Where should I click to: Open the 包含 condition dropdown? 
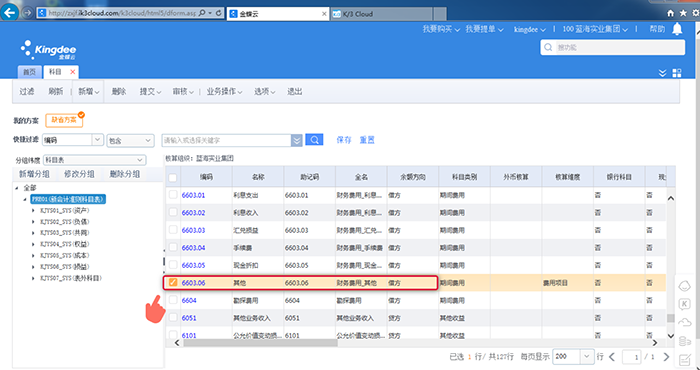pos(148,140)
